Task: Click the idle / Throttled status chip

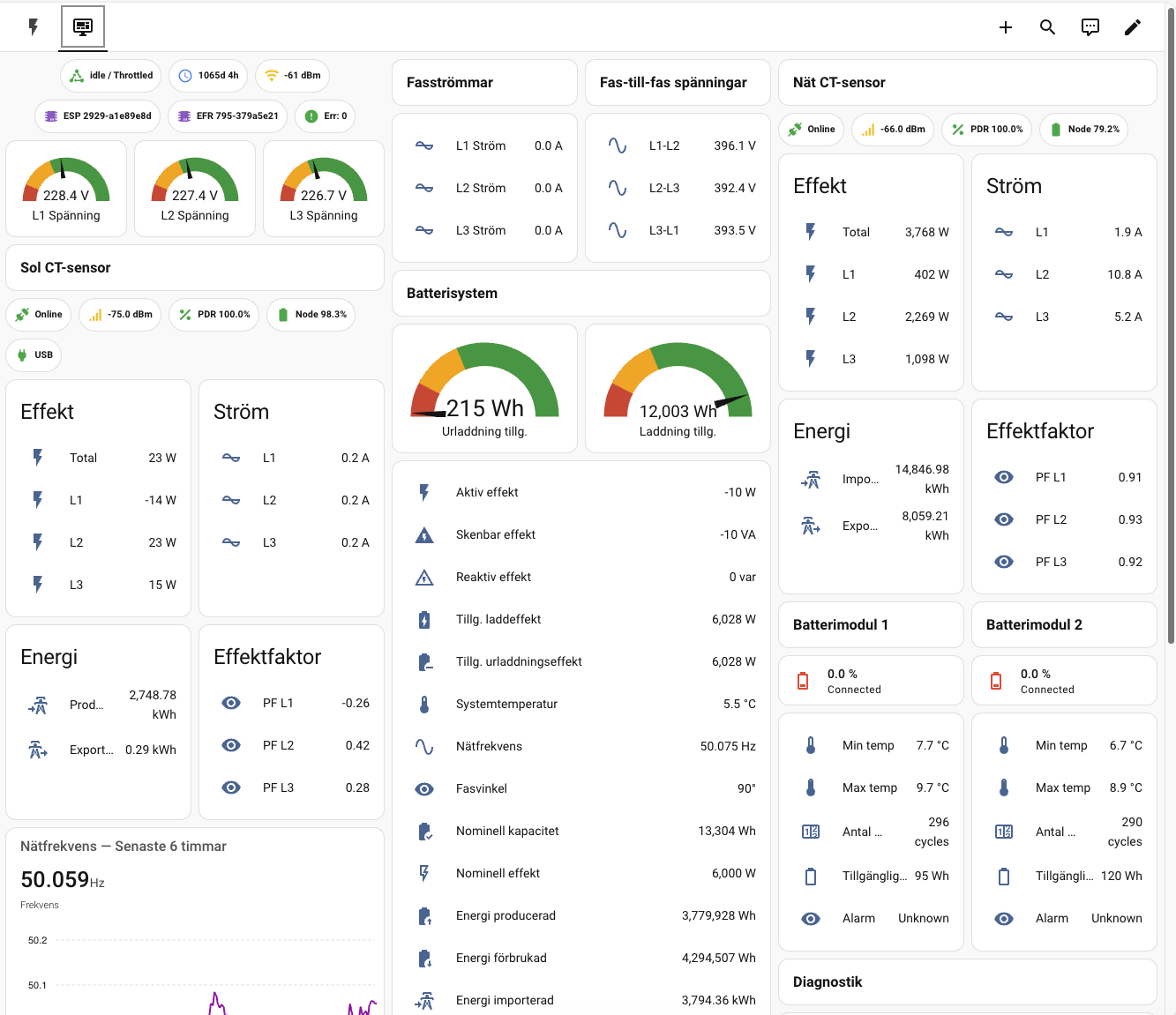Action: click(x=111, y=76)
